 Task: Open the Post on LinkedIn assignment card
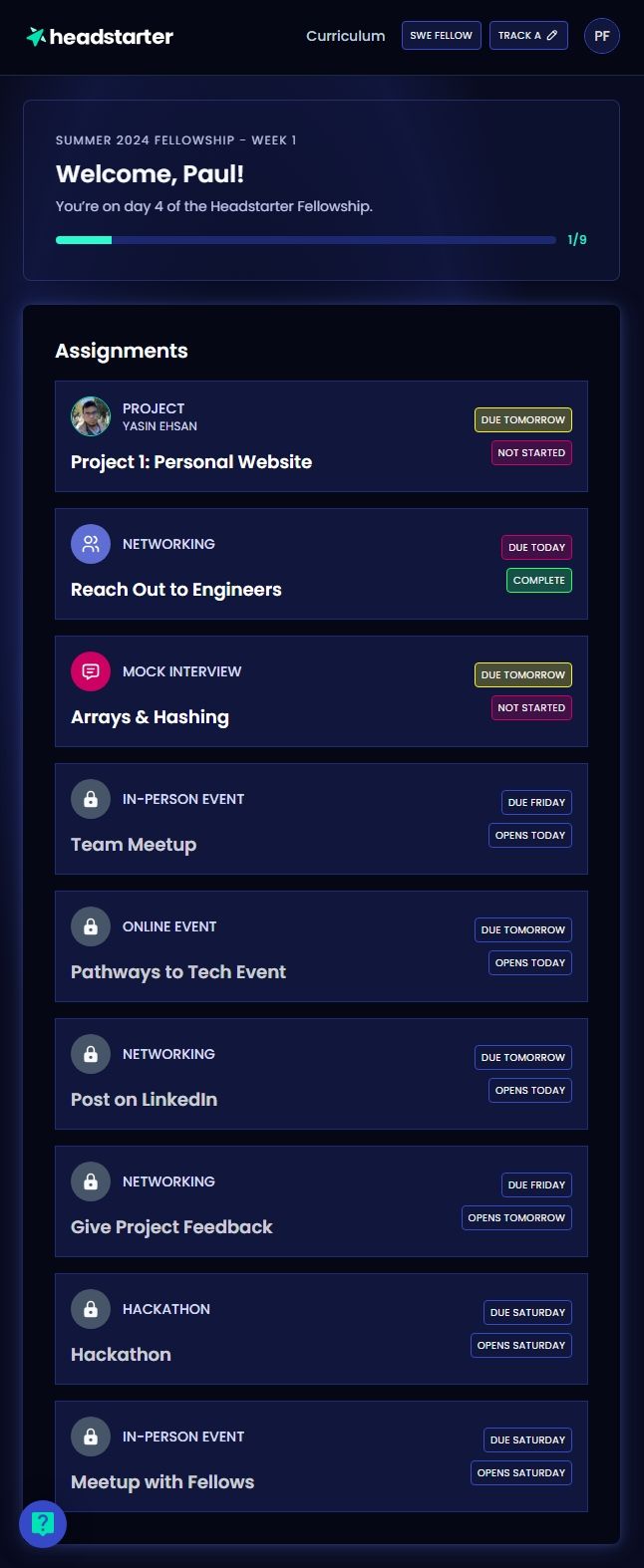click(321, 1074)
